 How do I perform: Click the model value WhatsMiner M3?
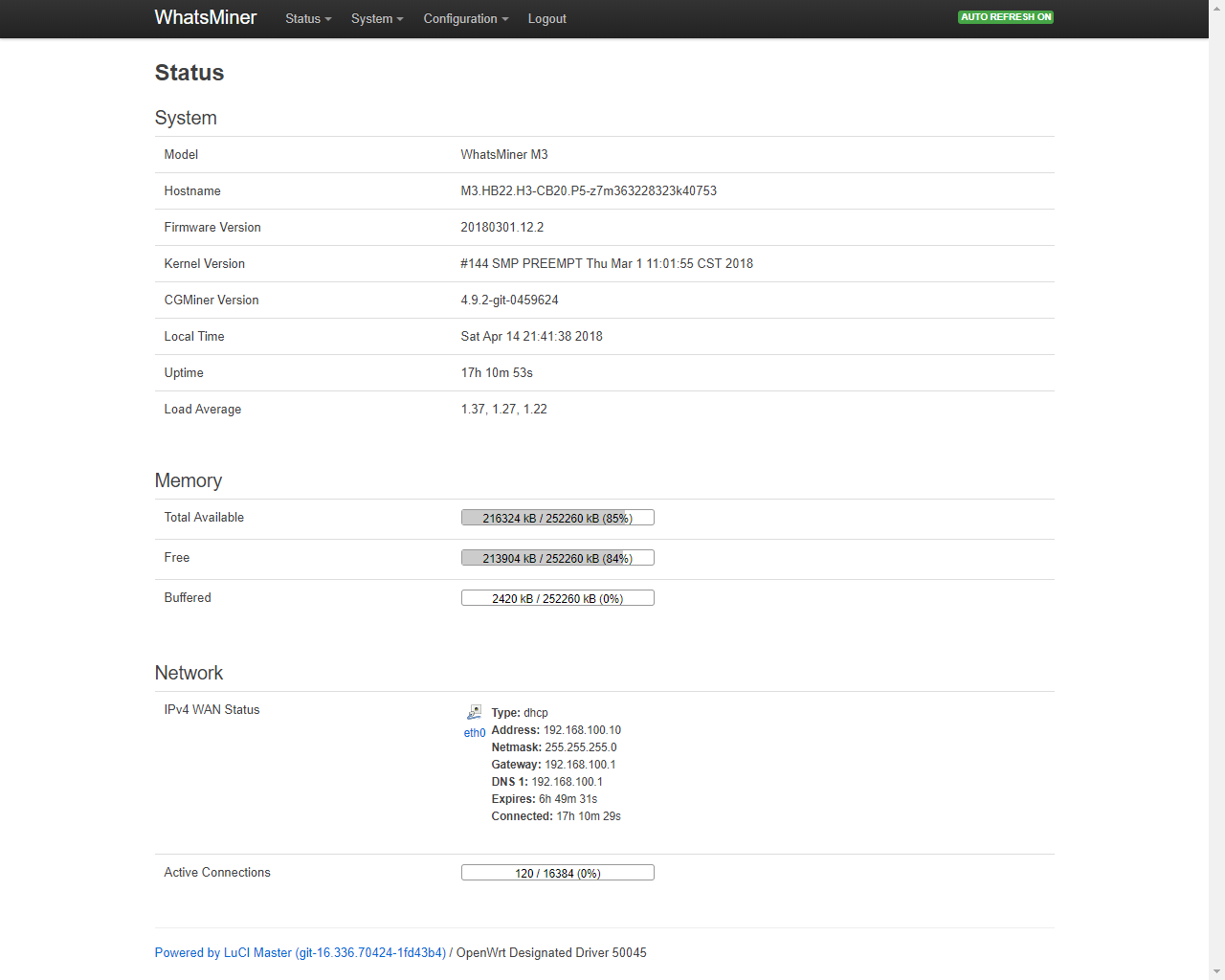pyautogui.click(x=504, y=154)
